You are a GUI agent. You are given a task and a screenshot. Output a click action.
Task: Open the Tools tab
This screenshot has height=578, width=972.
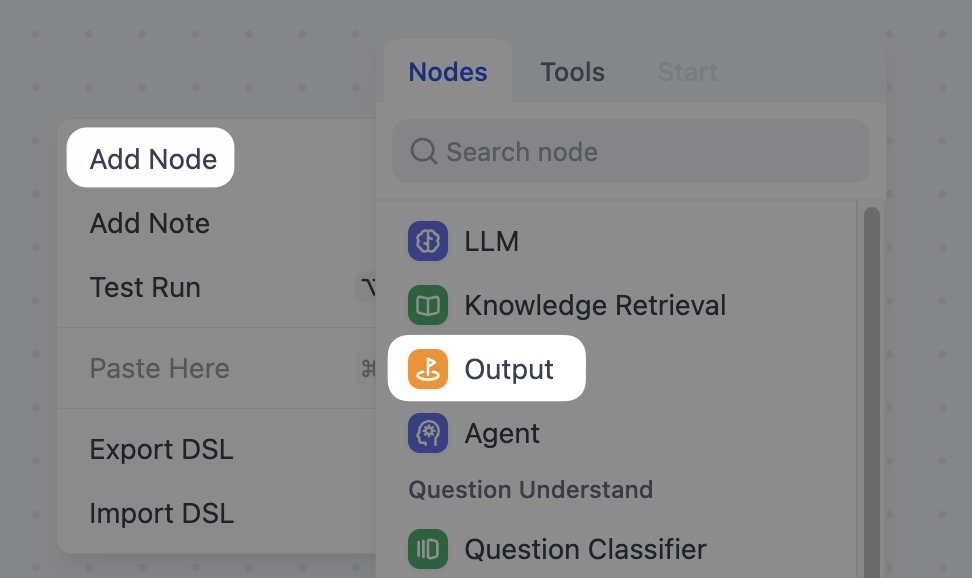pyautogui.click(x=572, y=72)
